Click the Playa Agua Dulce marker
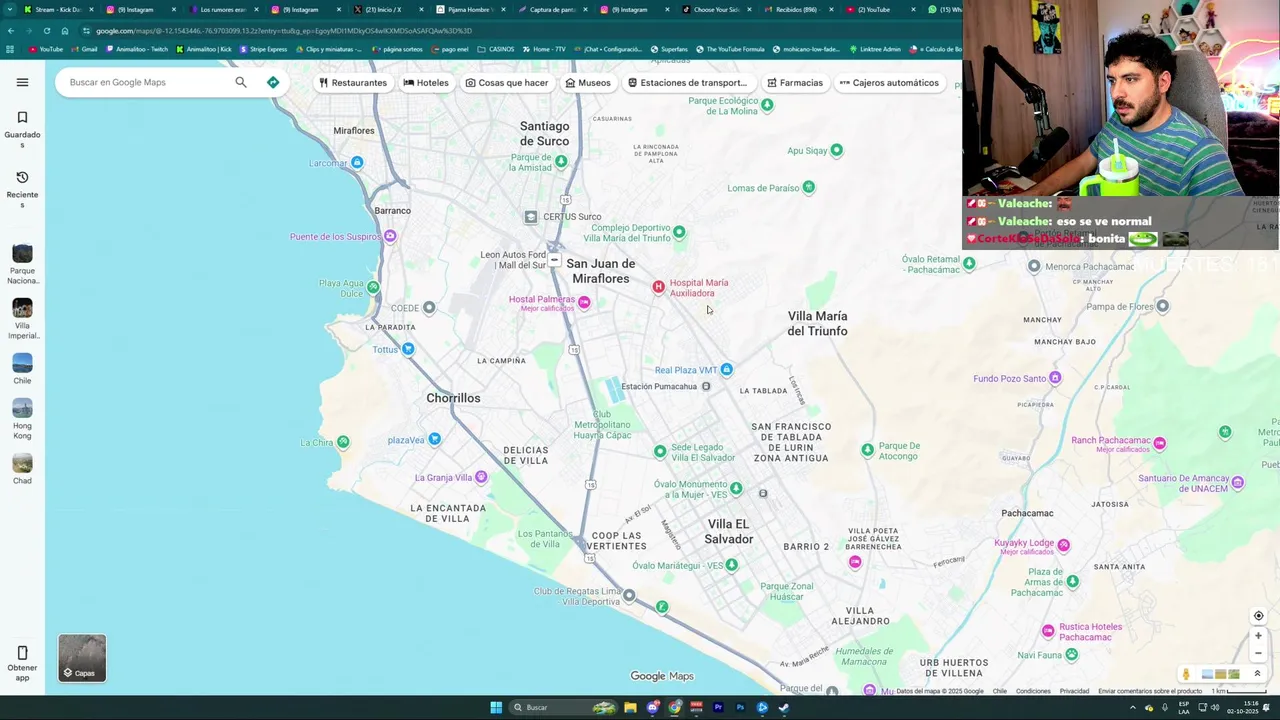Screen dimensions: 1280x720 373,287
